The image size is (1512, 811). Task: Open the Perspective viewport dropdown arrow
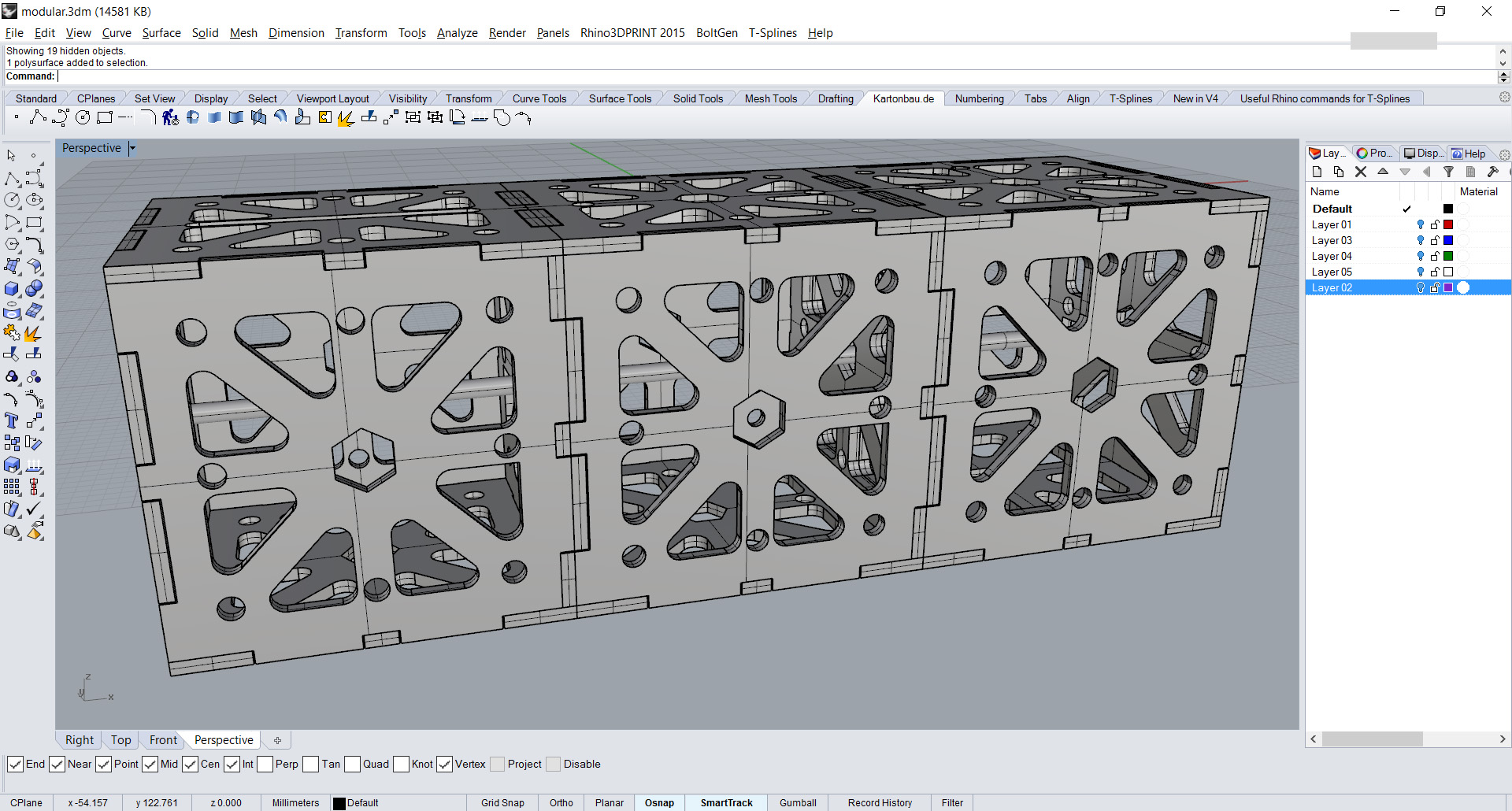click(x=132, y=148)
